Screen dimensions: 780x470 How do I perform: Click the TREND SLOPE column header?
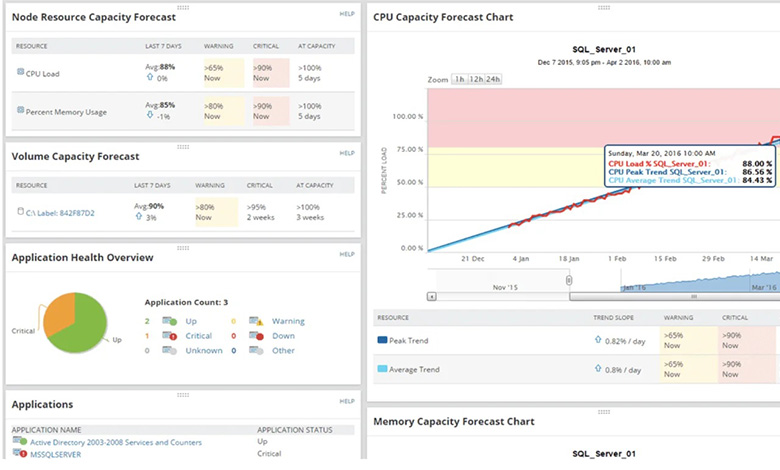click(613, 317)
